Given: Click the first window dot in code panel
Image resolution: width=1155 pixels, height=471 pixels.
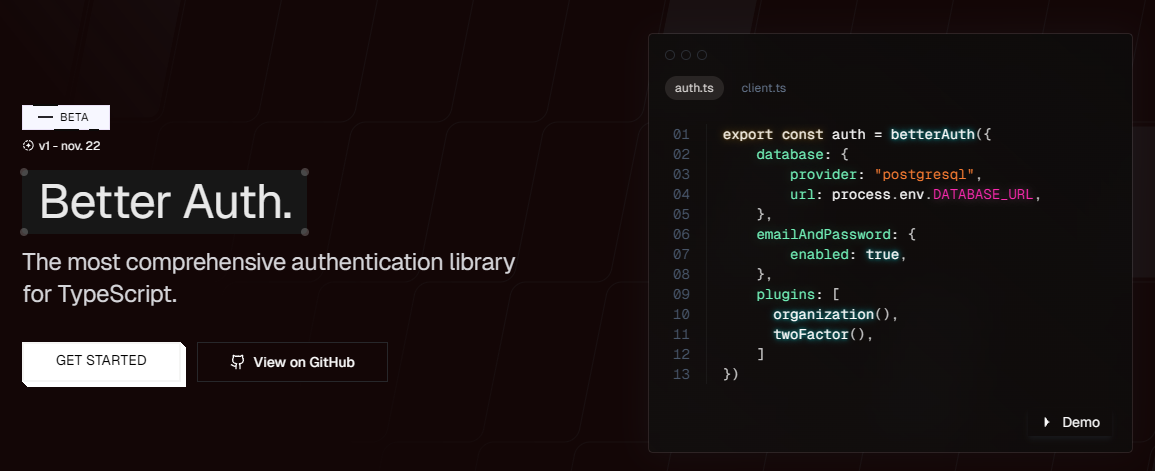Looking at the screenshot, I should click(670, 55).
